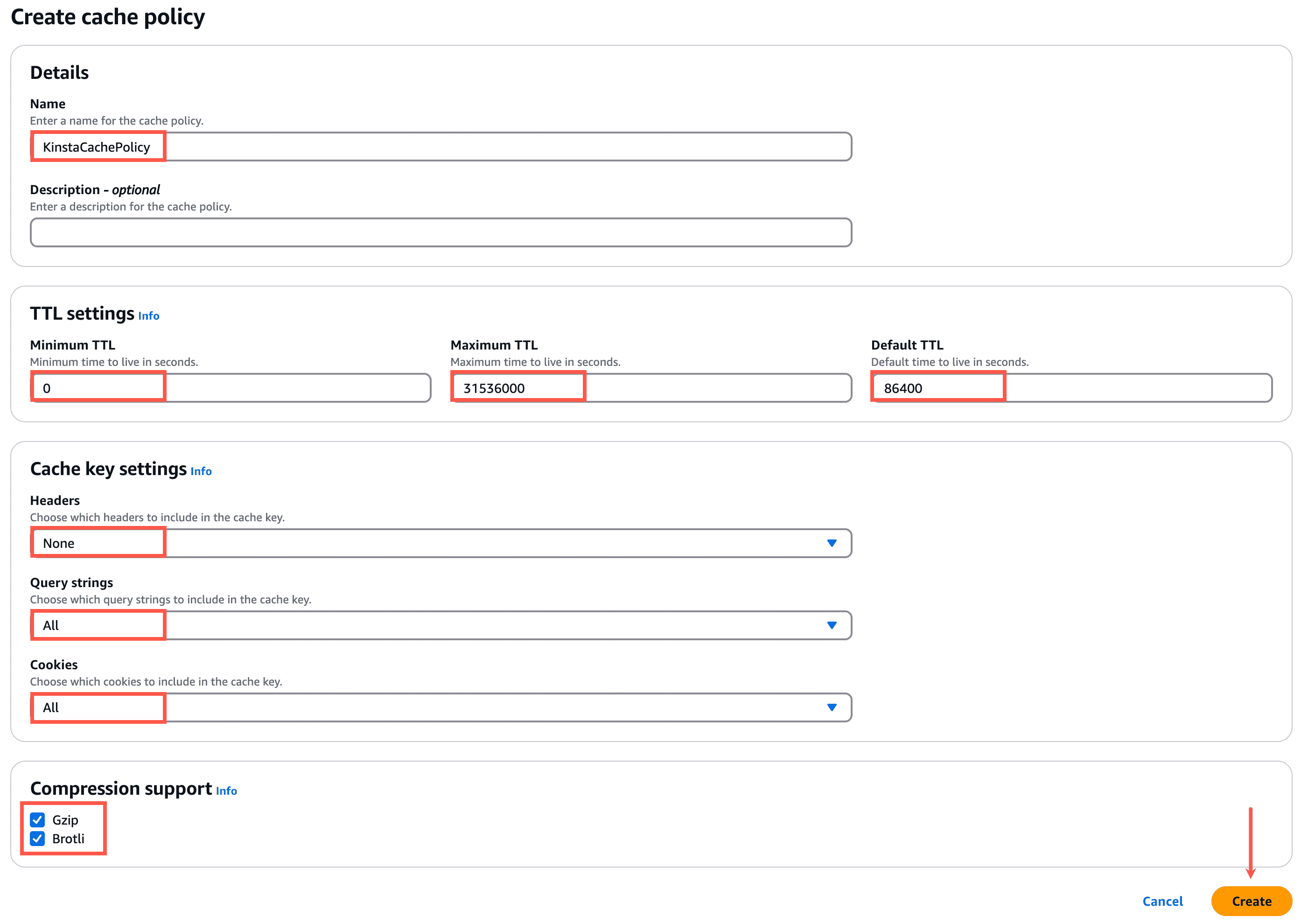
Task: Open the TTL settings Info link
Action: [x=148, y=315]
